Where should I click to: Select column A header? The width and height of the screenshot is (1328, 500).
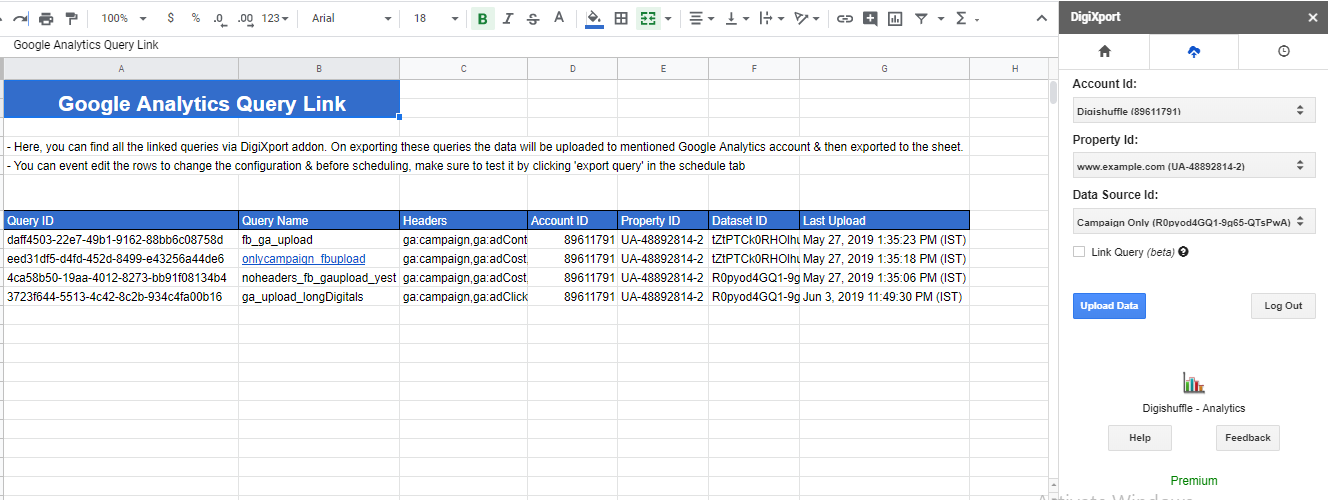[x=121, y=69]
